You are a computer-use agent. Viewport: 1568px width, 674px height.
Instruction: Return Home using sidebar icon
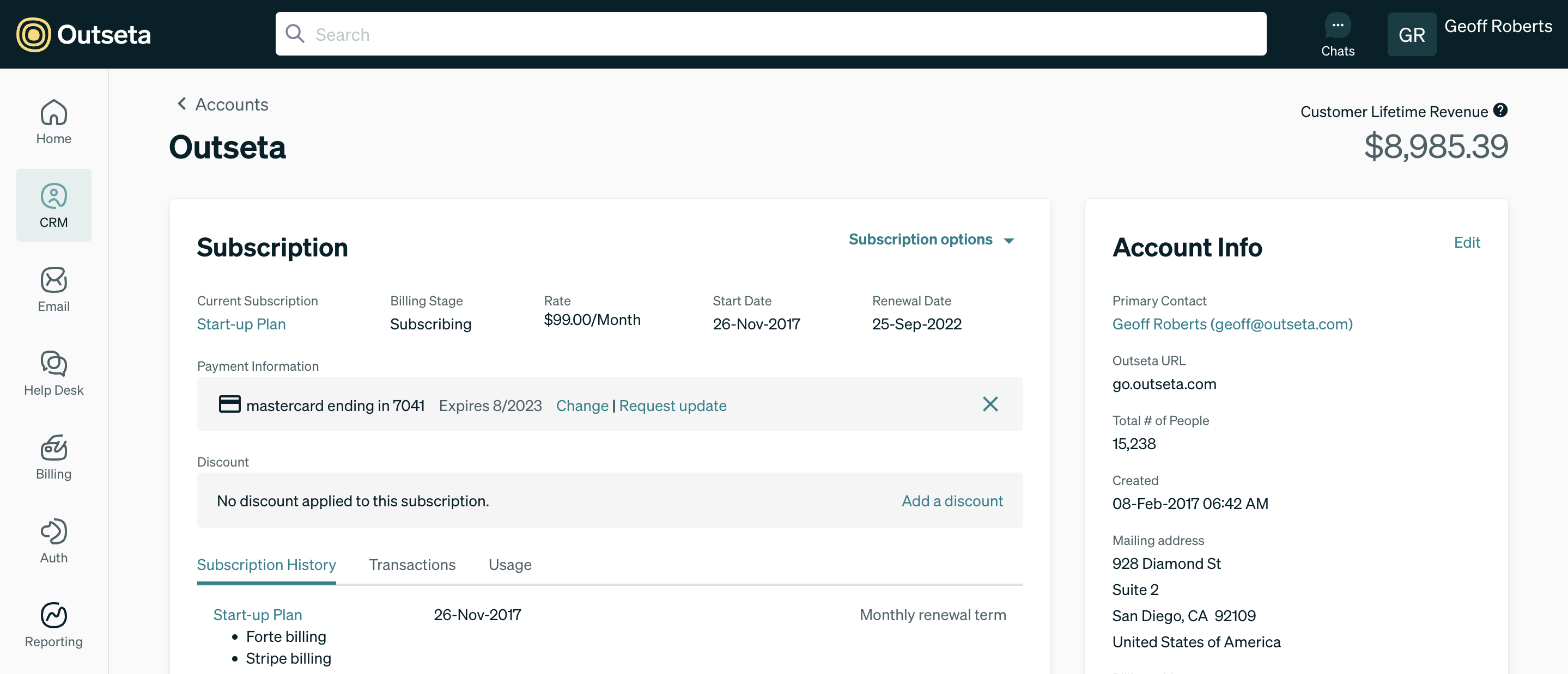[53, 121]
